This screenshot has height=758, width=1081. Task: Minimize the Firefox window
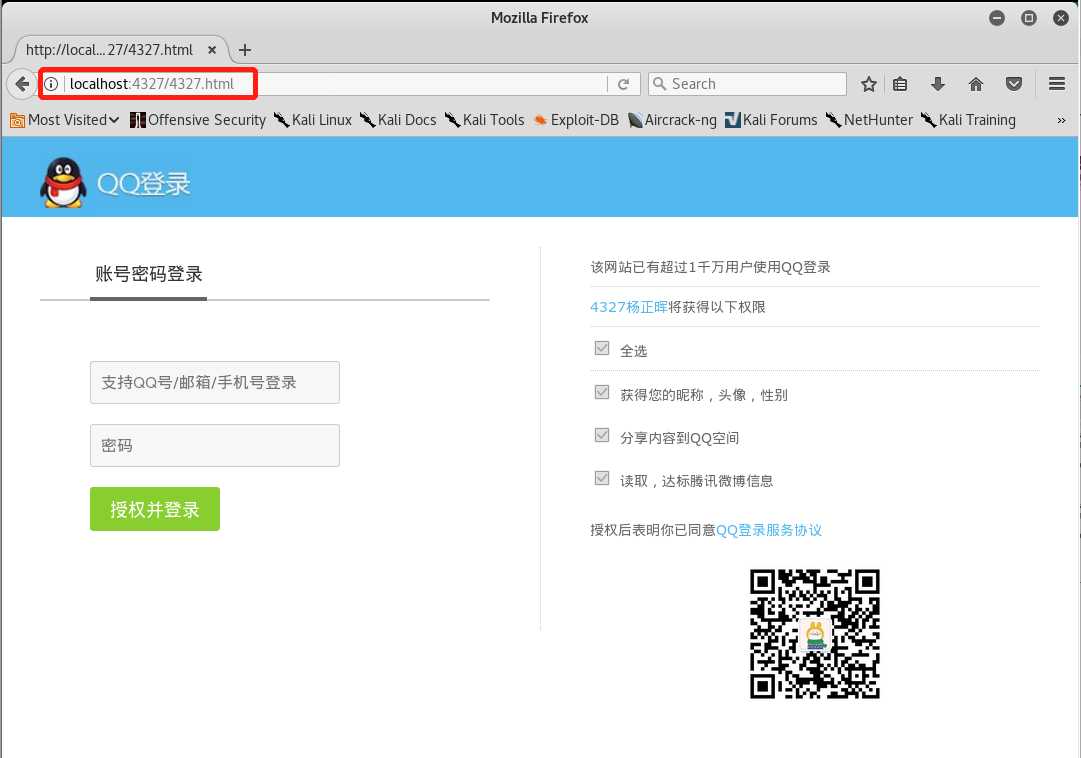pos(997,18)
